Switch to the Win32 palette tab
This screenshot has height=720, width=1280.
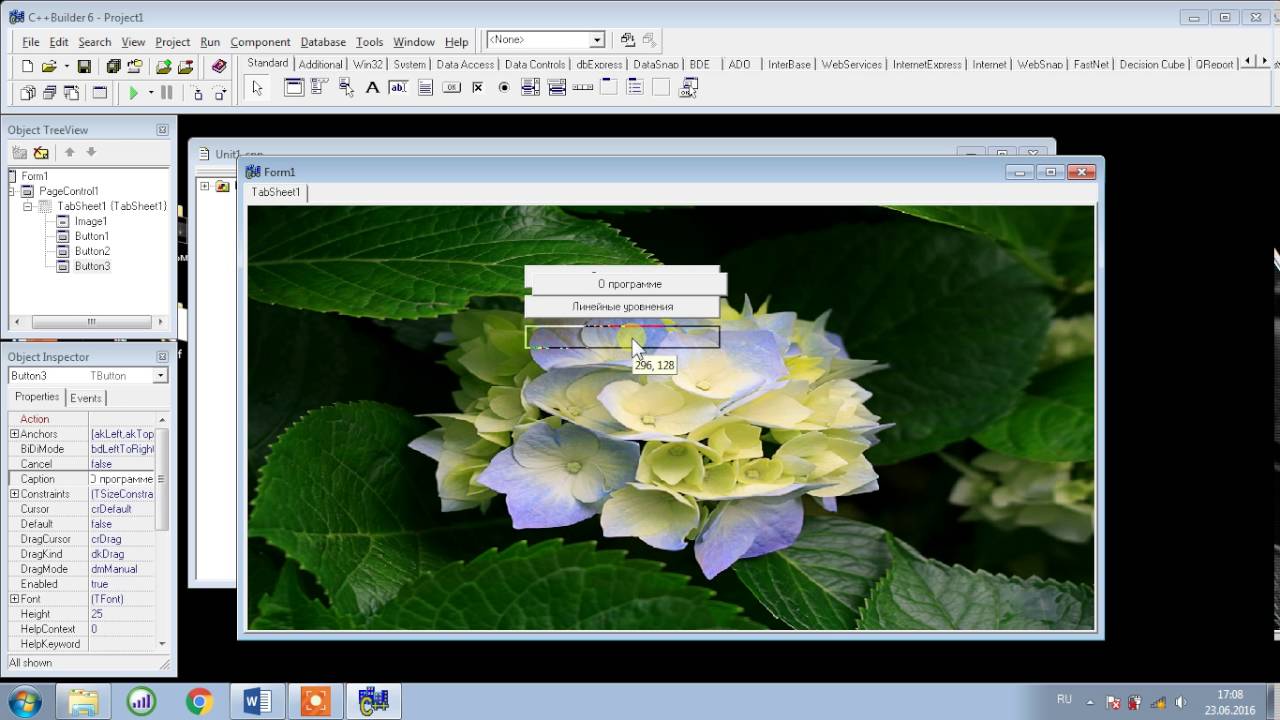[368, 64]
